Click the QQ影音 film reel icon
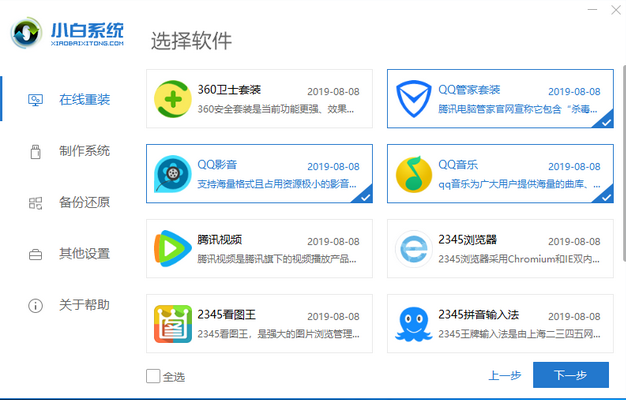This screenshot has width=626, height=400. 173,174
